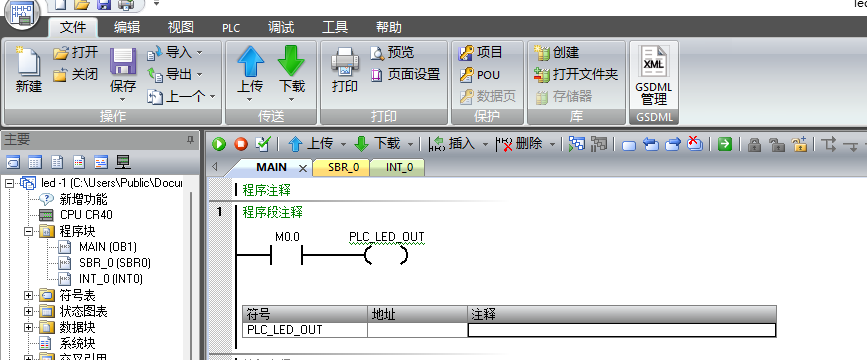Click the open padlock unforce icon
867x360 pixels.
[777, 145]
